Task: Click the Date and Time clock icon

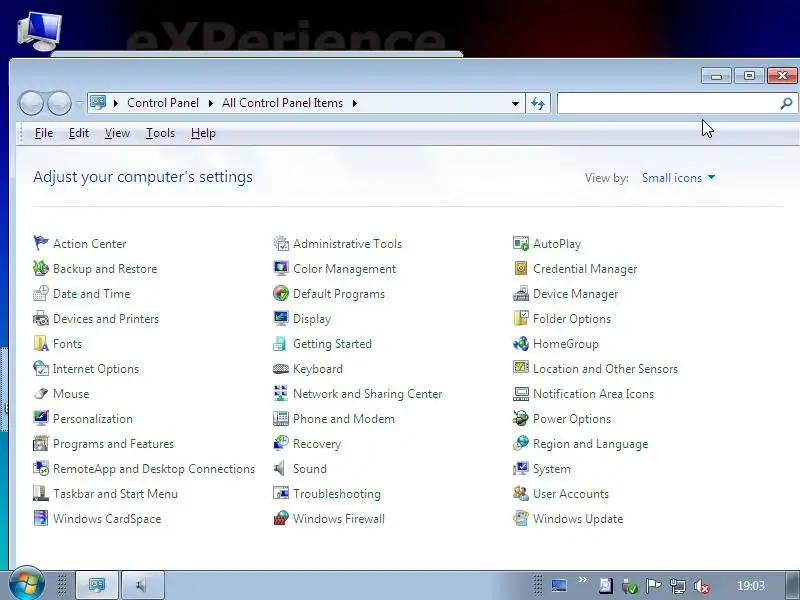Action: tap(40, 293)
